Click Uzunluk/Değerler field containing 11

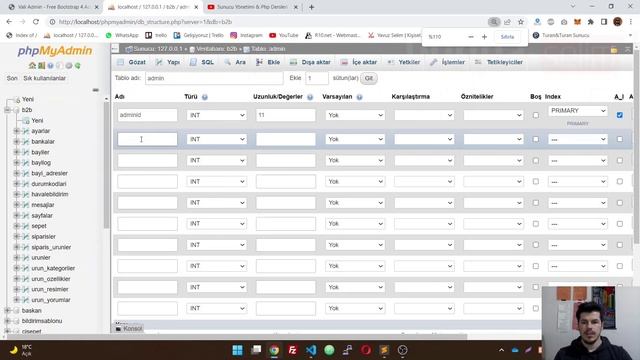286,115
